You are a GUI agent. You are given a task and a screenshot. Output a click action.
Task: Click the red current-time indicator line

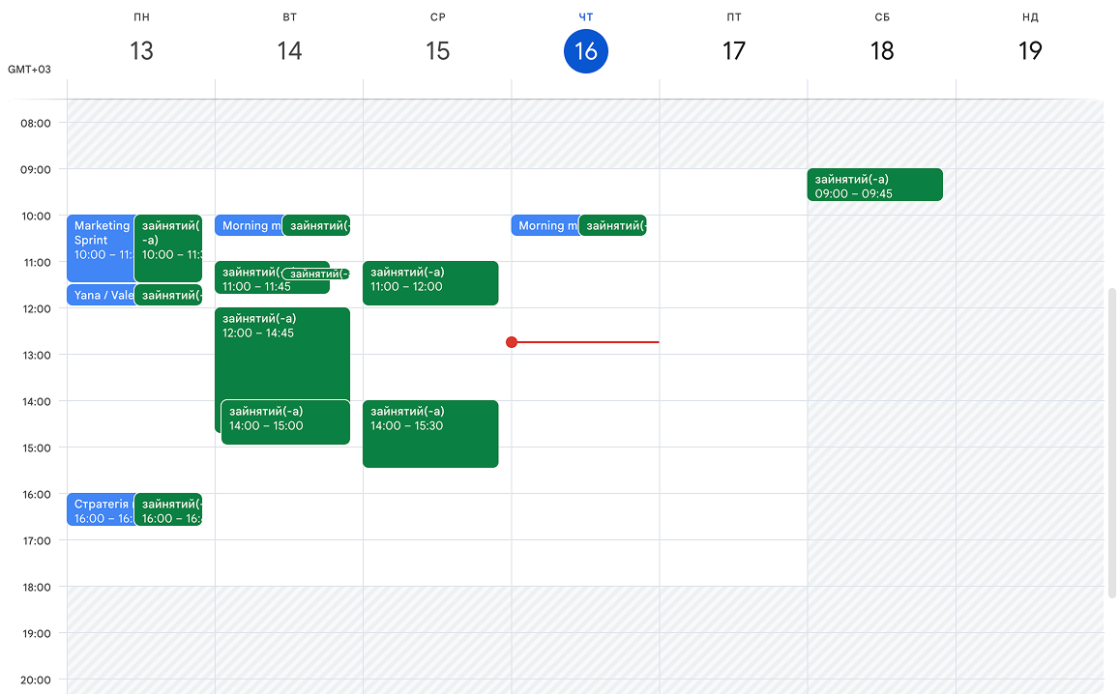[x=590, y=342]
